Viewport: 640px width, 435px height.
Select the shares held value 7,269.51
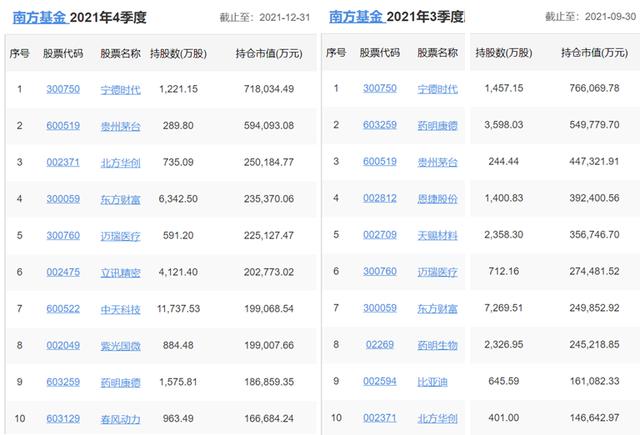(504, 308)
